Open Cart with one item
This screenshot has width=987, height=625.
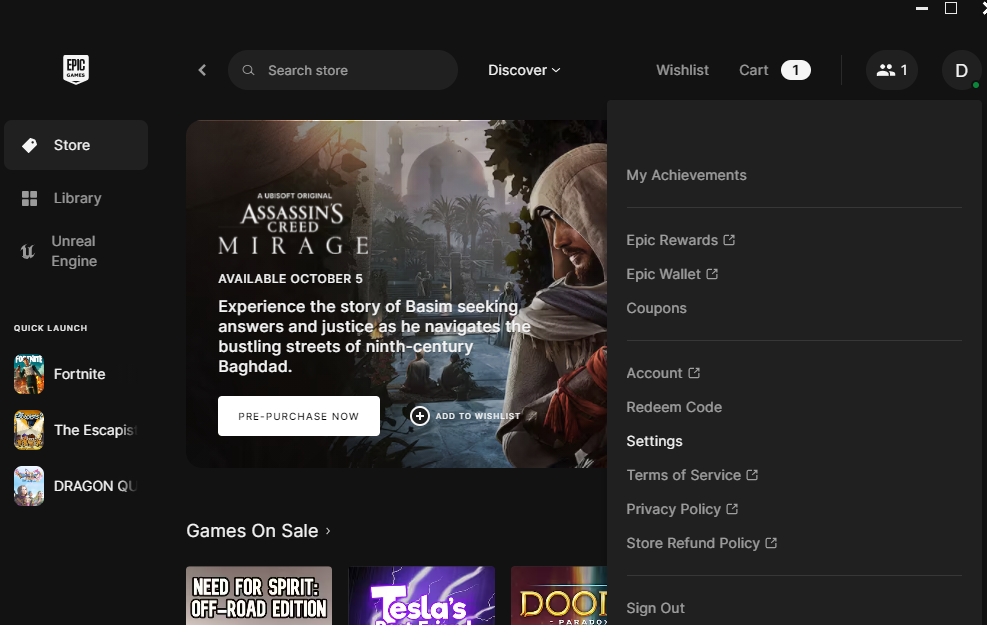point(774,70)
